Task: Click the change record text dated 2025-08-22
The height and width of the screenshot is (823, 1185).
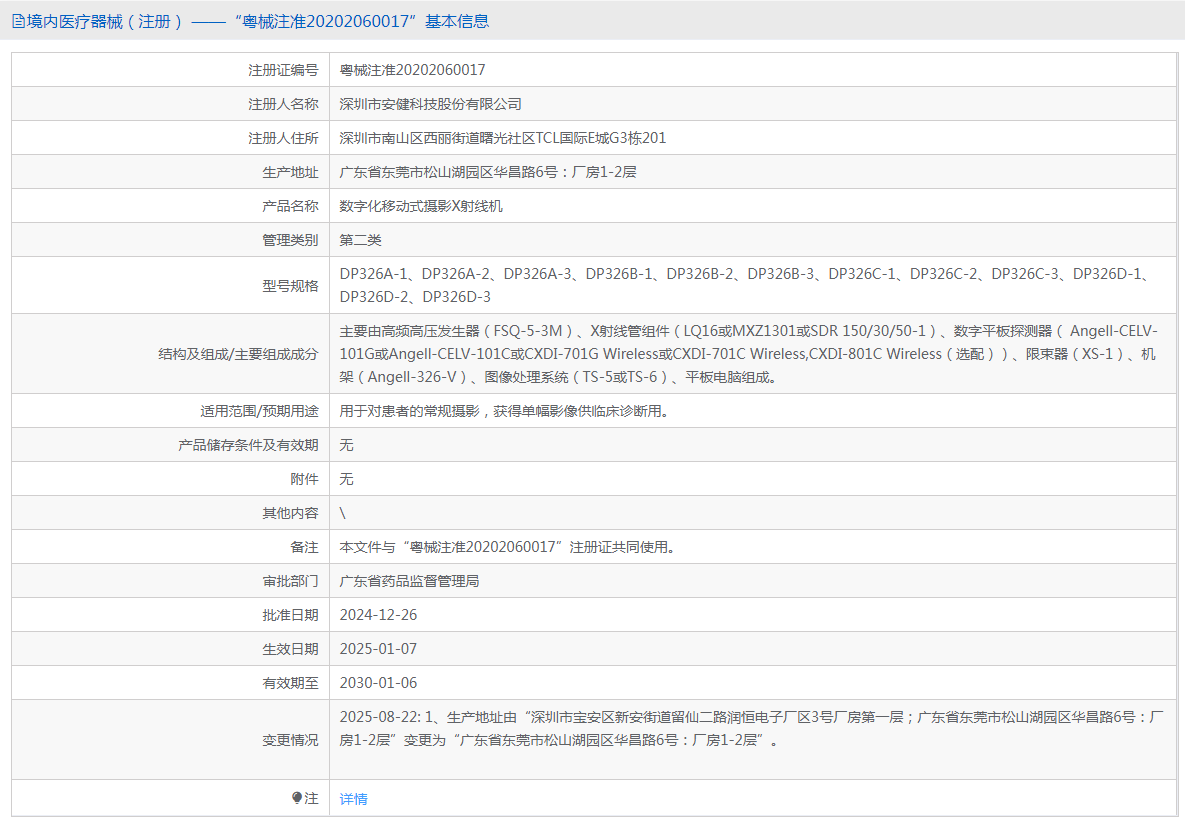Action: tap(751, 729)
